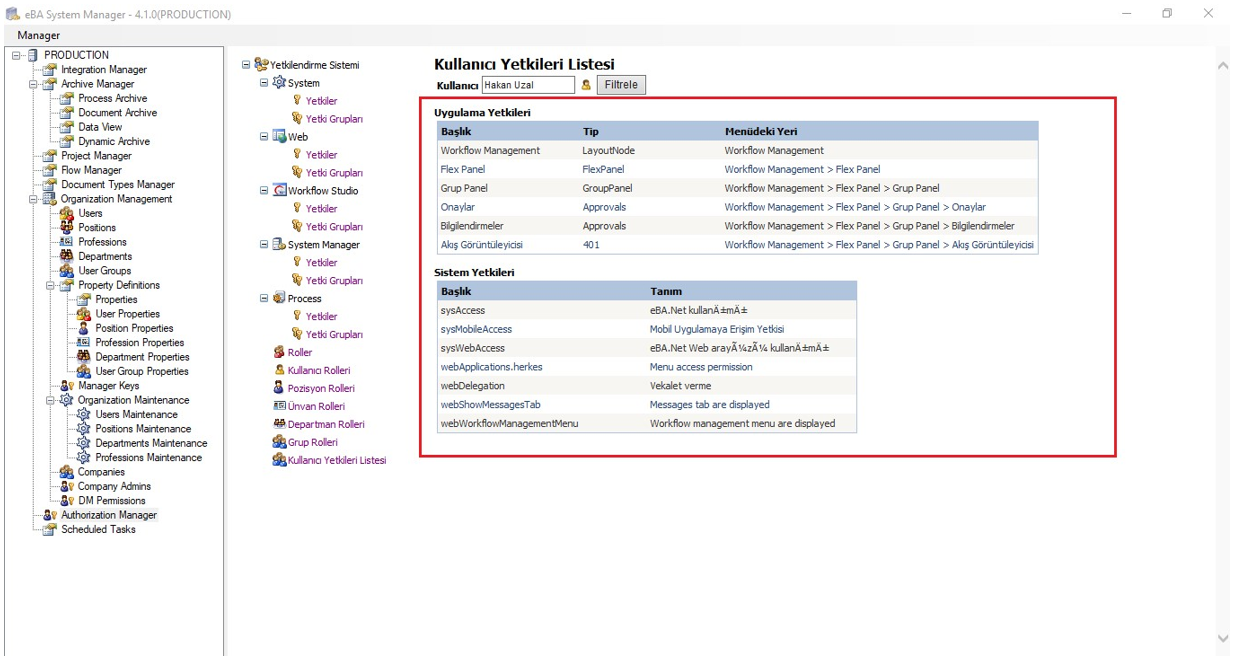Image resolution: width=1234 pixels, height=659 pixels.
Task: Open Yetki Grupları under System Manager
Action: [x=334, y=281]
